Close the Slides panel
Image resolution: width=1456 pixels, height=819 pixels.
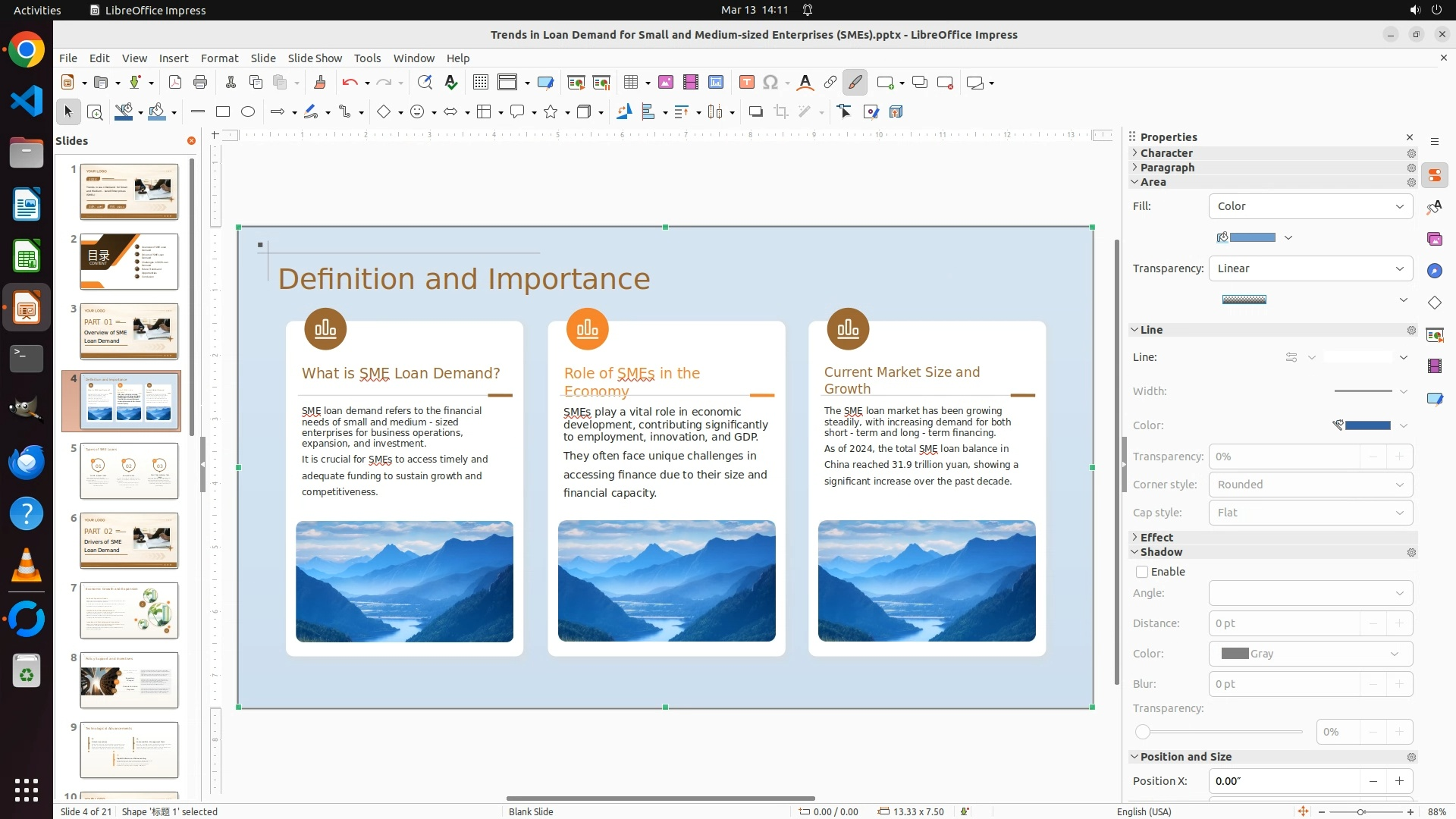(191, 141)
